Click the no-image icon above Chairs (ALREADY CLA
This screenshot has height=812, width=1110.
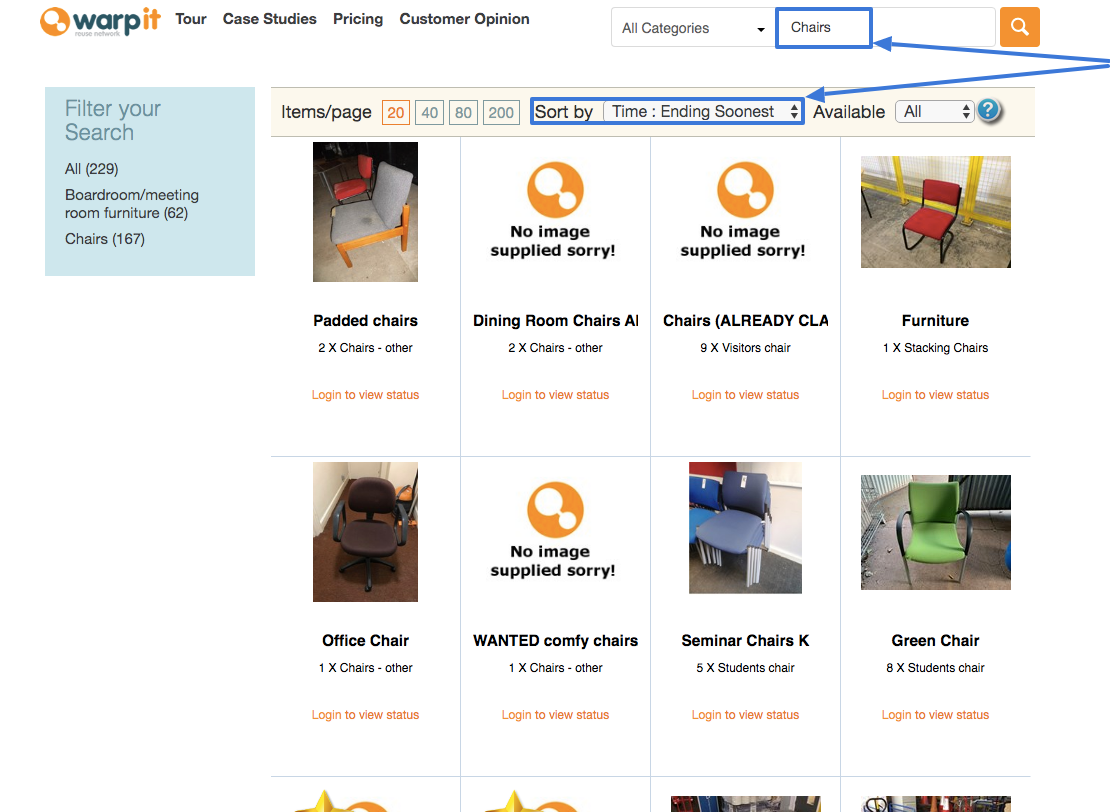[x=745, y=211]
